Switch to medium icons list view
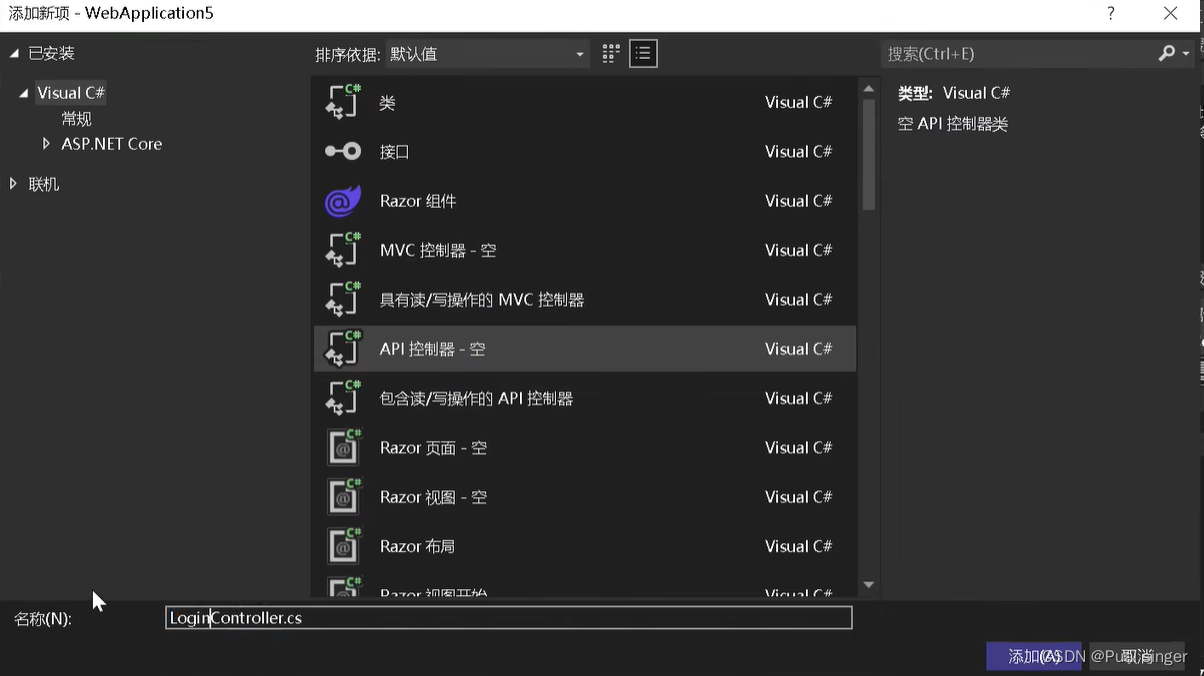The image size is (1204, 676). pos(643,54)
